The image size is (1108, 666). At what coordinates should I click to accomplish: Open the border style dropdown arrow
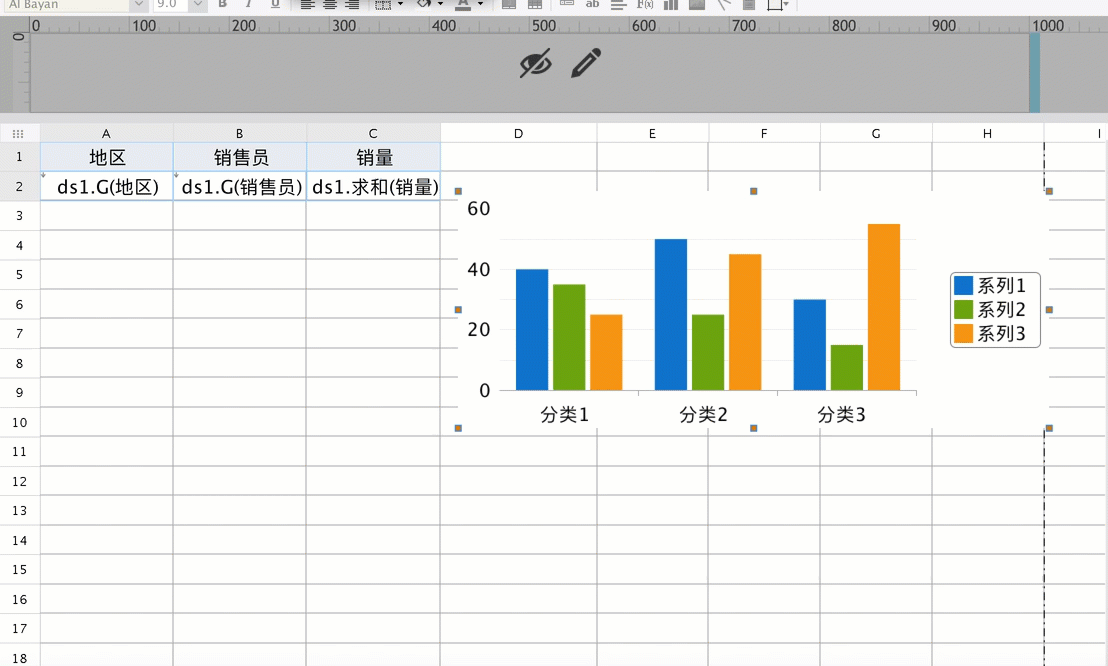pyautogui.click(x=401, y=4)
